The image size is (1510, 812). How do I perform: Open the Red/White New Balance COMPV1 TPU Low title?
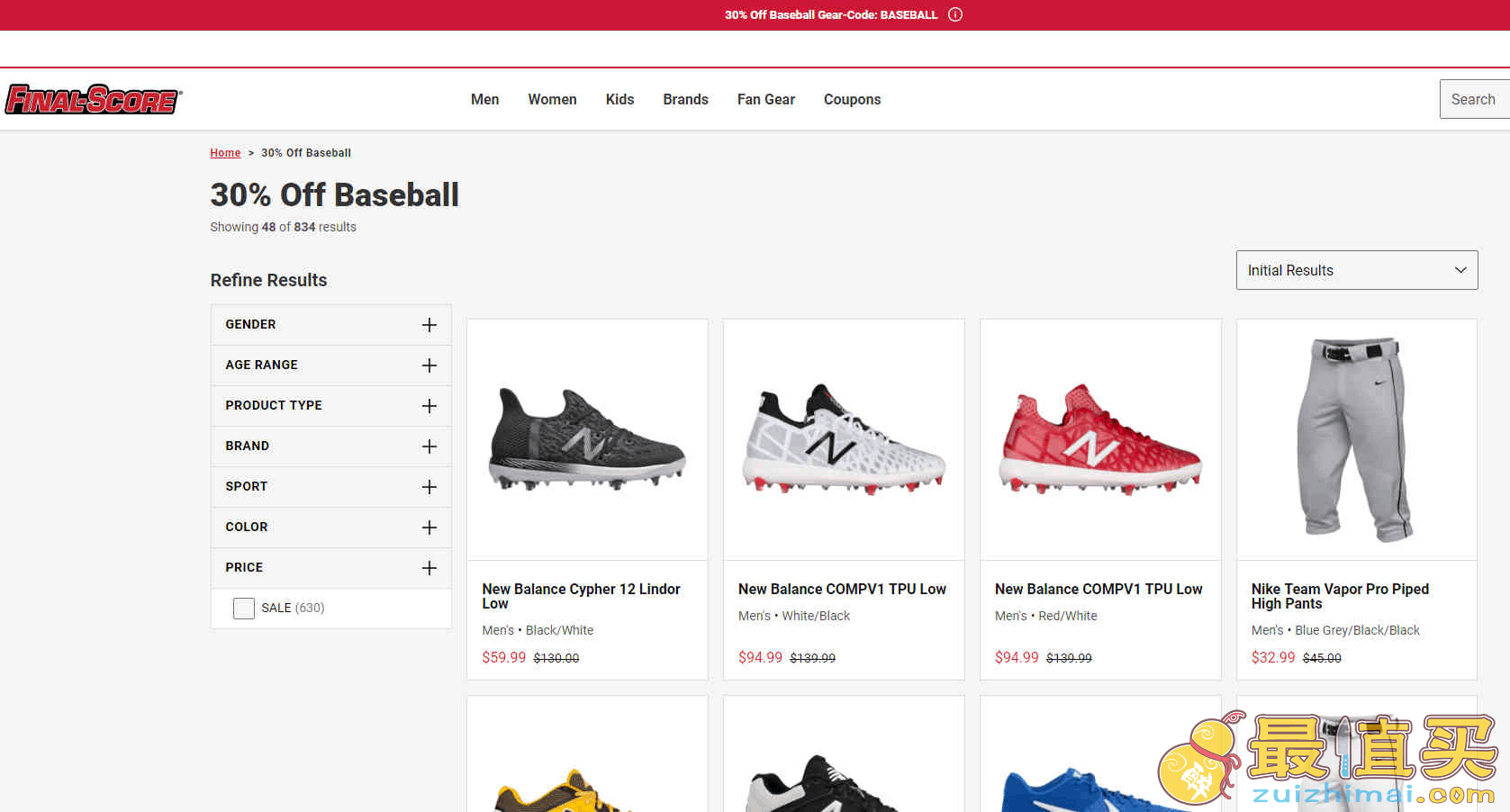coord(1099,589)
